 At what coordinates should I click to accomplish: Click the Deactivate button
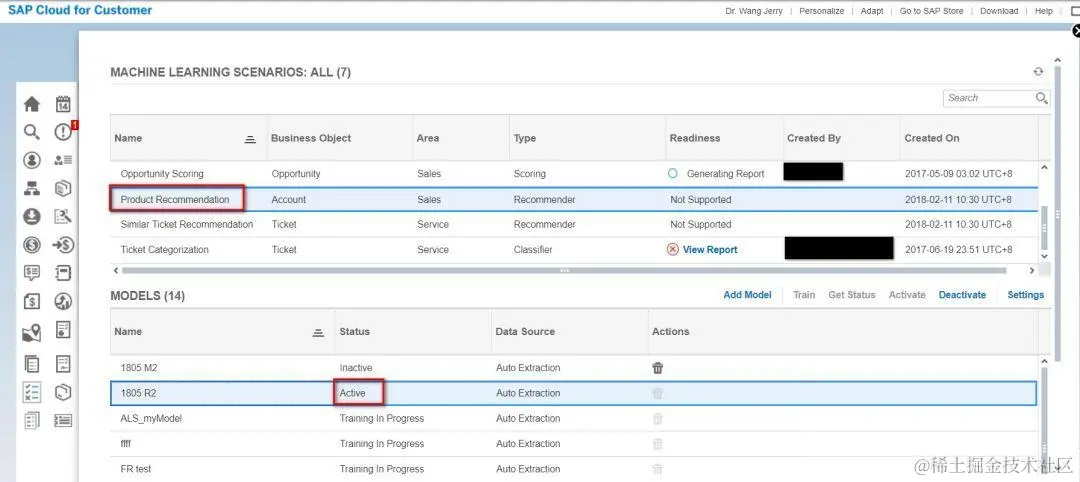[x=962, y=295]
